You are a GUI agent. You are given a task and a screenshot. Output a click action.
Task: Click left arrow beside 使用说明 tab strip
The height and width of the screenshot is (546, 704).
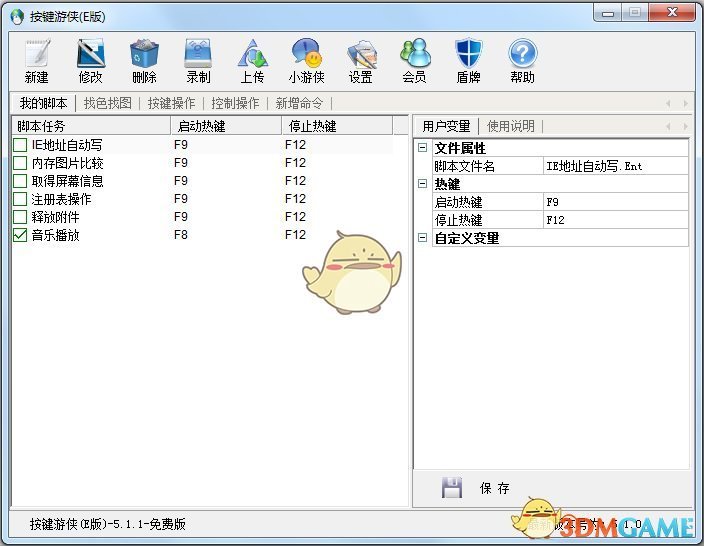pyautogui.click(x=668, y=126)
